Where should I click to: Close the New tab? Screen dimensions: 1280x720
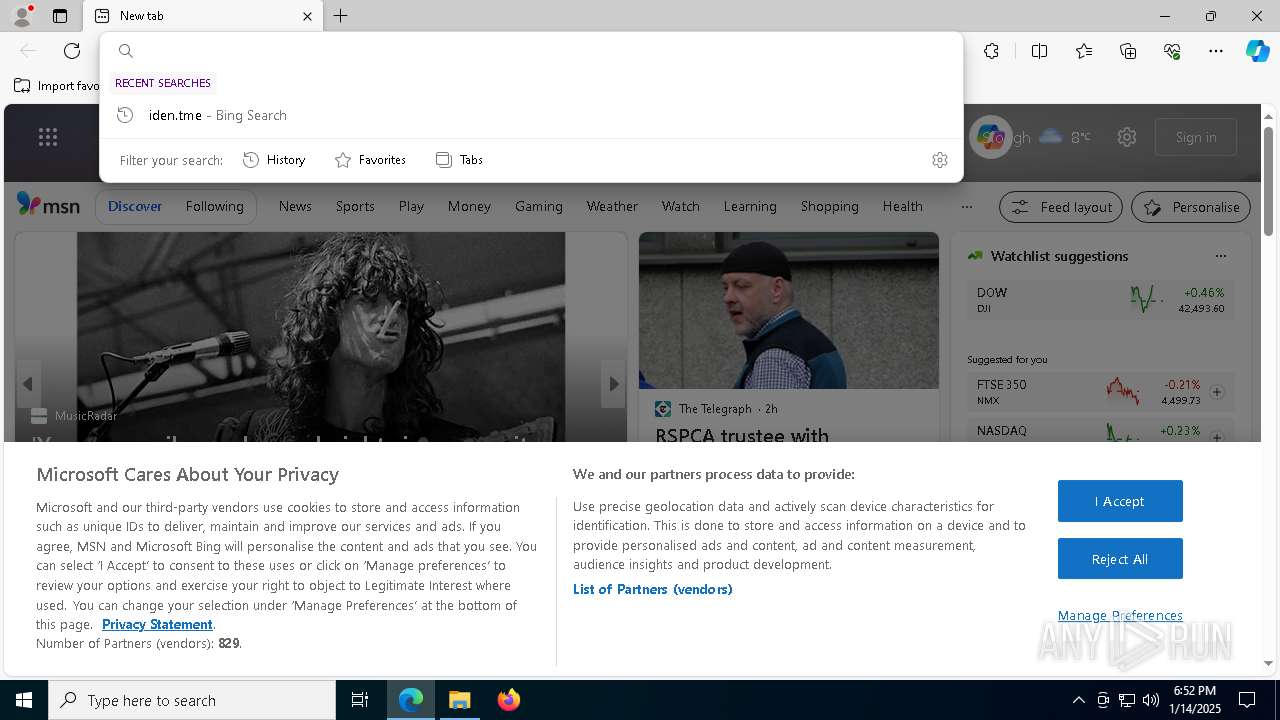click(x=307, y=16)
